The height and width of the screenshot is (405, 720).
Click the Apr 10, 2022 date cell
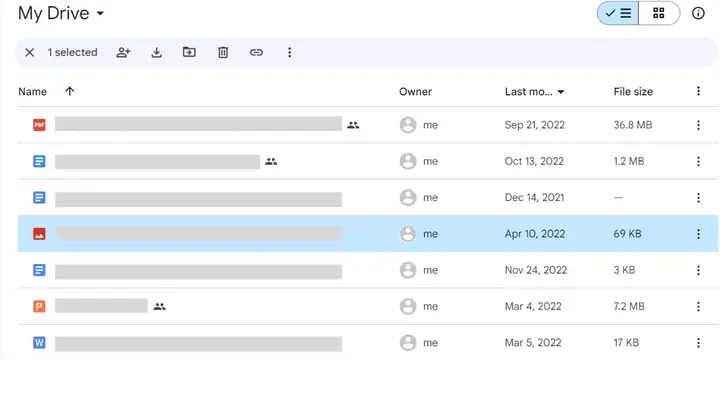click(535, 234)
